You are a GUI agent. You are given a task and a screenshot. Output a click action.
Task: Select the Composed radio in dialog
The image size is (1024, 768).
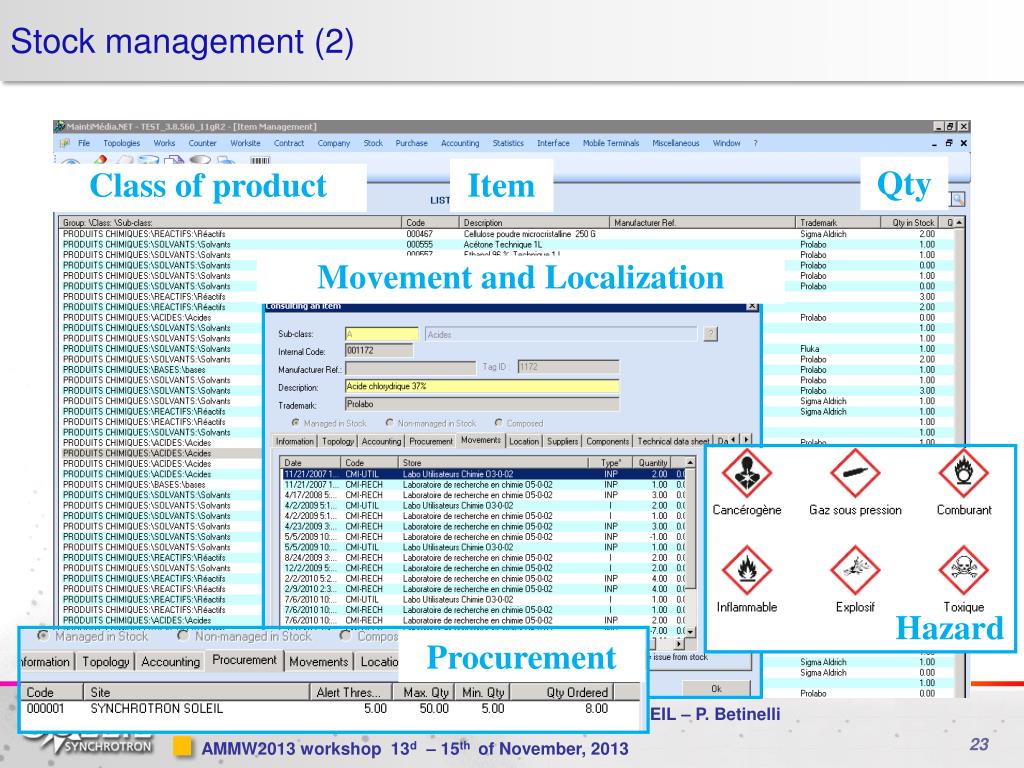coord(498,423)
